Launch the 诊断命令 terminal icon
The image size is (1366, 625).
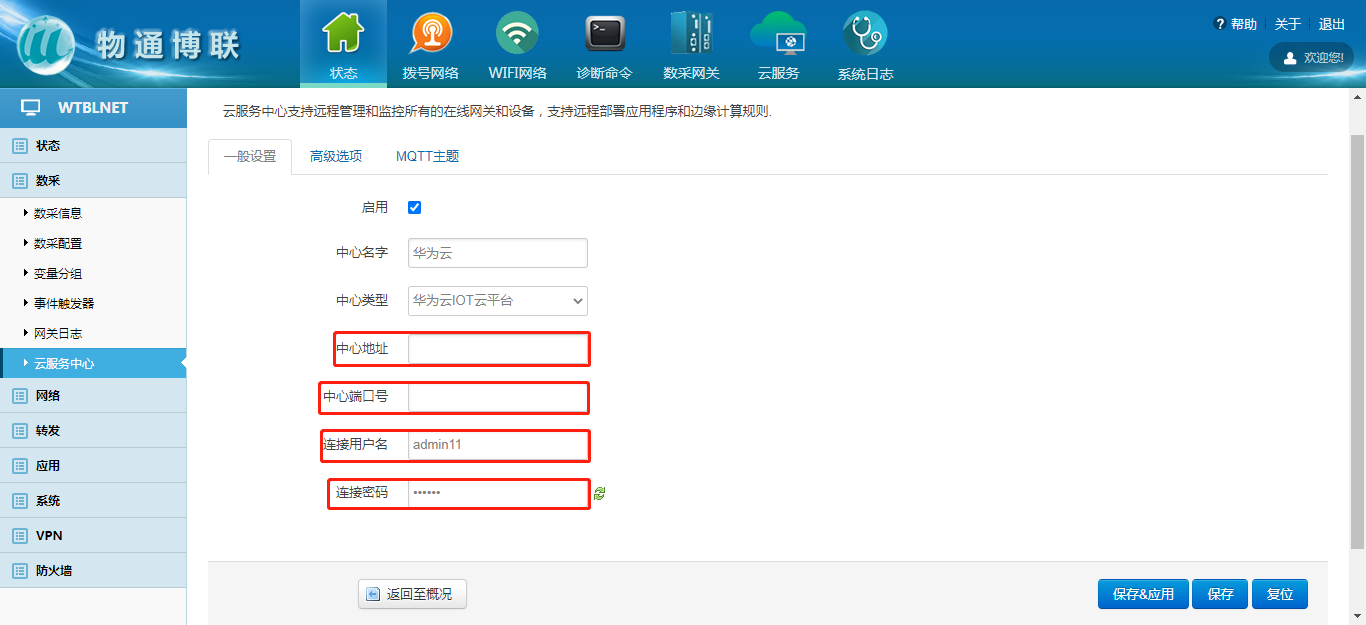pos(604,34)
